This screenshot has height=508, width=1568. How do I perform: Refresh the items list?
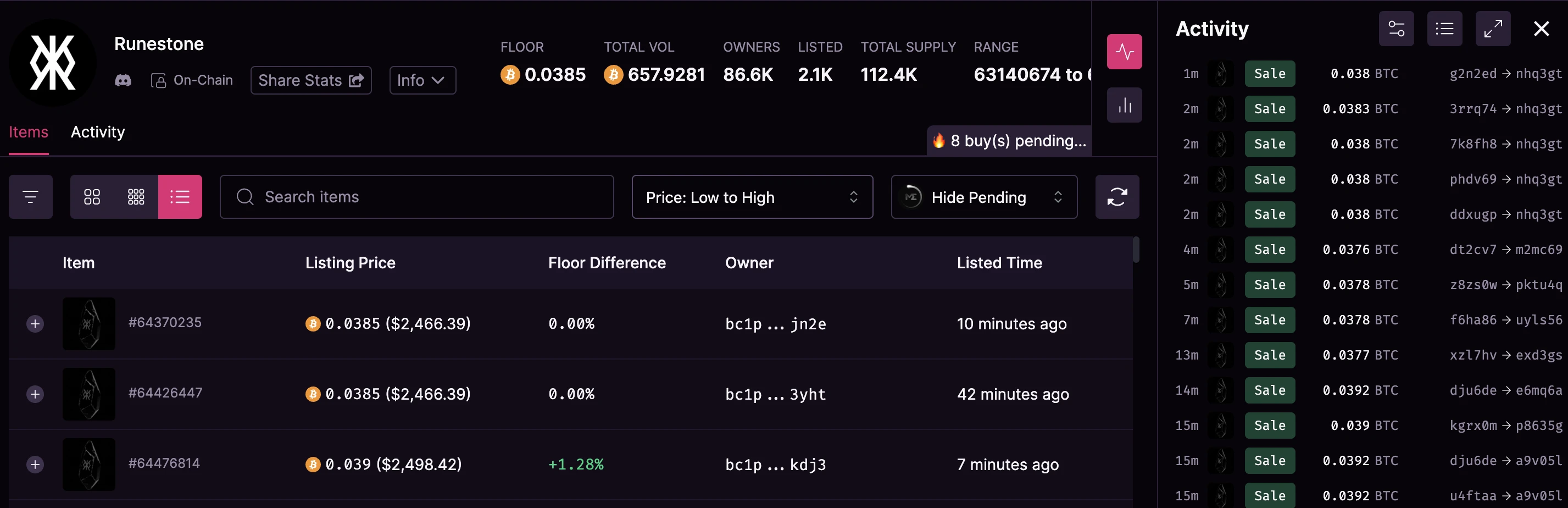coord(1116,197)
